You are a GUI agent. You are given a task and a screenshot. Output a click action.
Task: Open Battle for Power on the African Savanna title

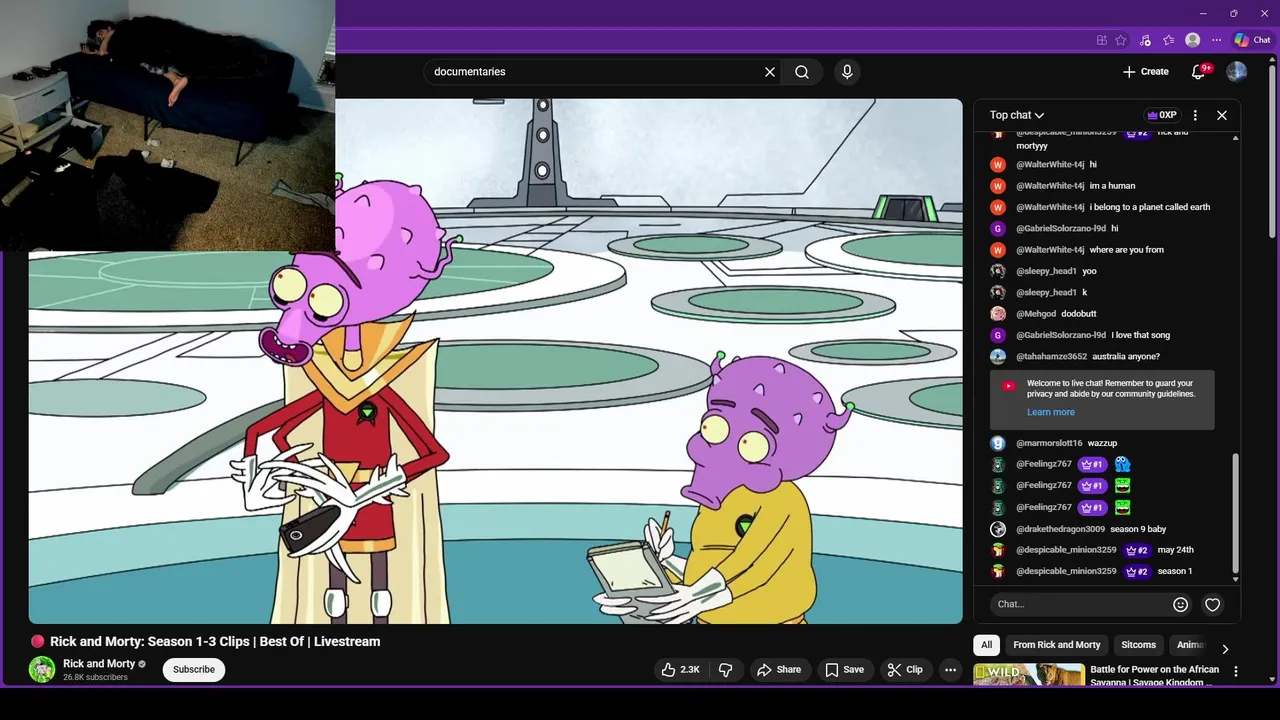pyautogui.click(x=1155, y=676)
